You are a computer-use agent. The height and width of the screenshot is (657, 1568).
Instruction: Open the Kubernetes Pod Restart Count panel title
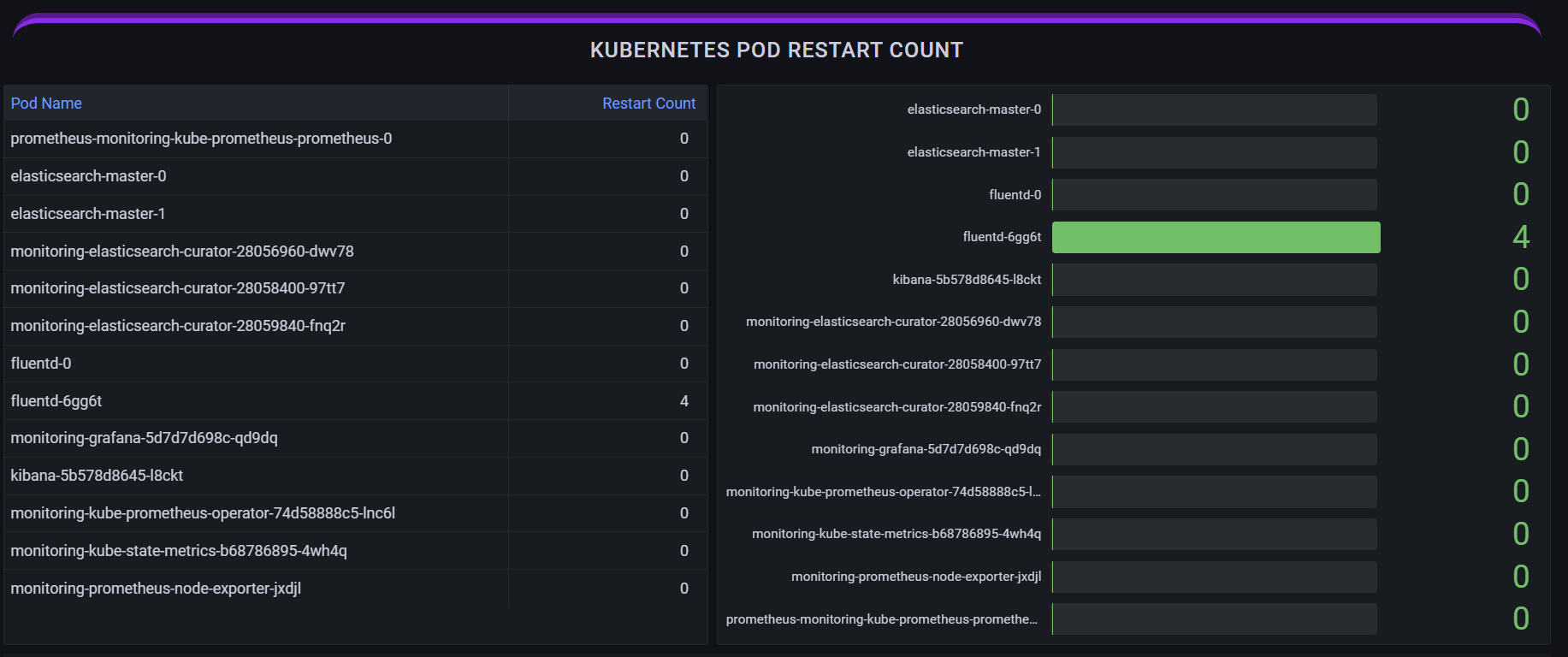click(776, 50)
